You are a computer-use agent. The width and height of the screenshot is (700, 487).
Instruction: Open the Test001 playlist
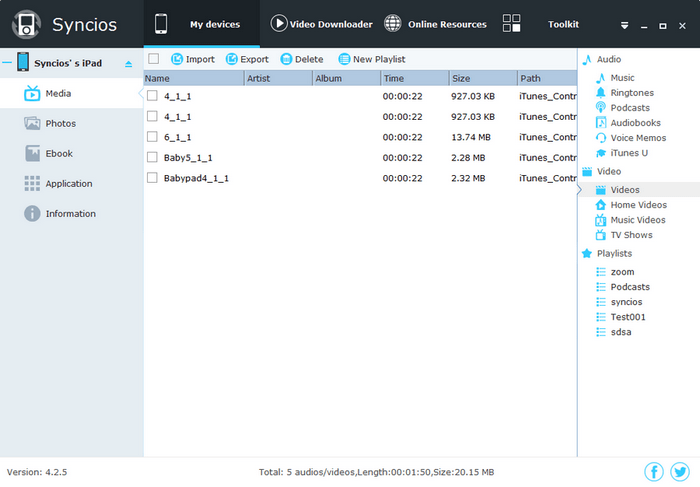628,317
